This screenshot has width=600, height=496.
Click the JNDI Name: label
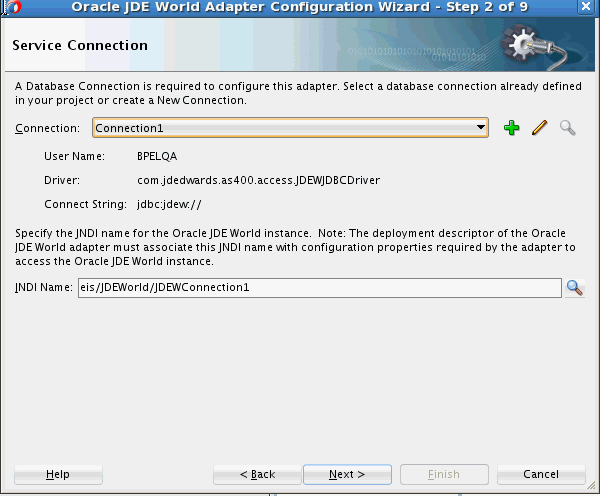coord(44,287)
